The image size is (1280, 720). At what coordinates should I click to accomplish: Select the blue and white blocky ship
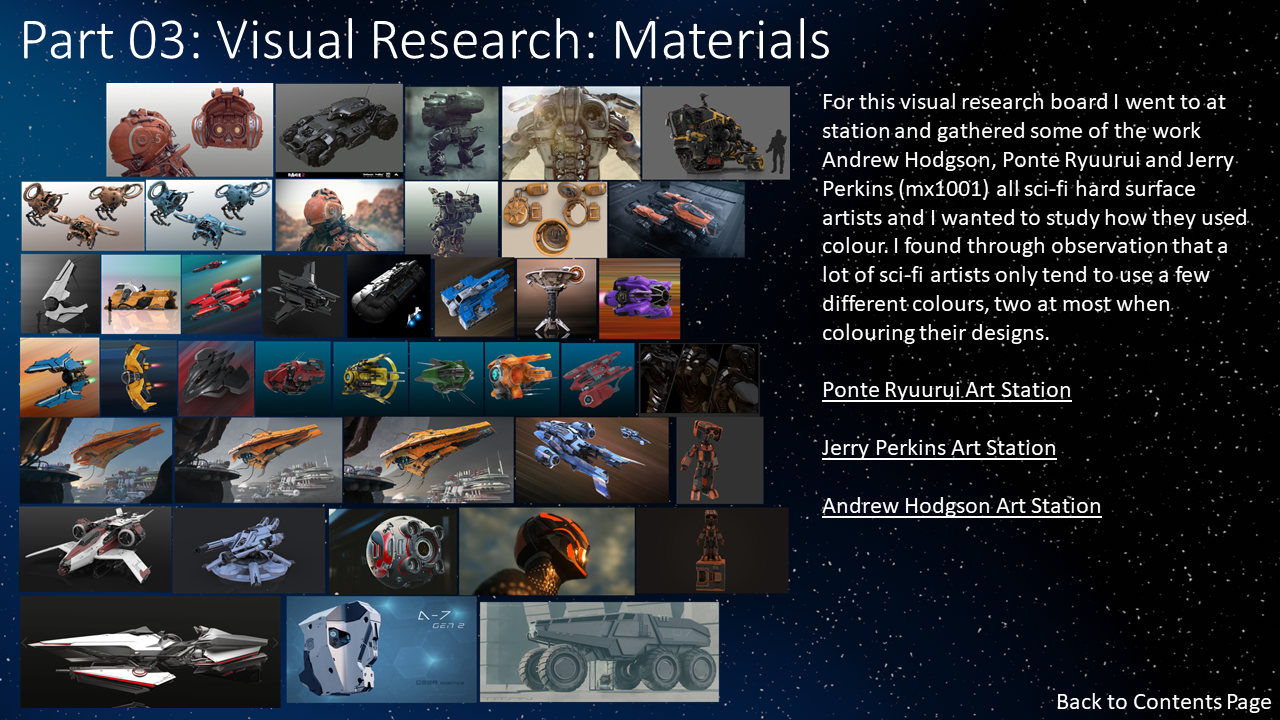475,297
